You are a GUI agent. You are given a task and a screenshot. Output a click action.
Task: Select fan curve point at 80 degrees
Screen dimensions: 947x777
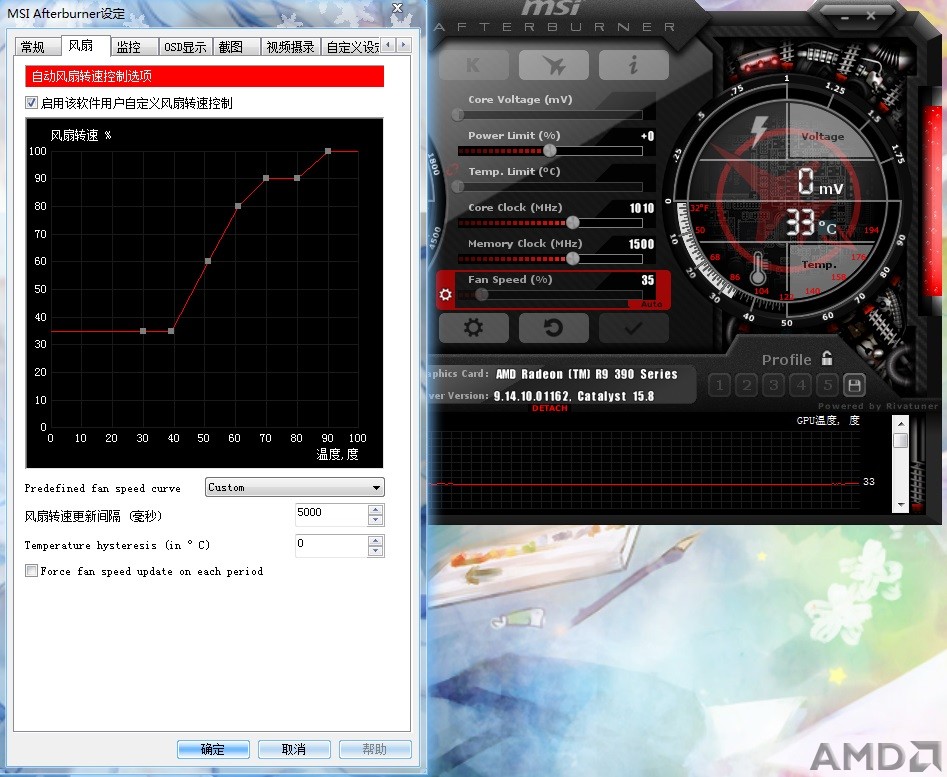click(297, 178)
